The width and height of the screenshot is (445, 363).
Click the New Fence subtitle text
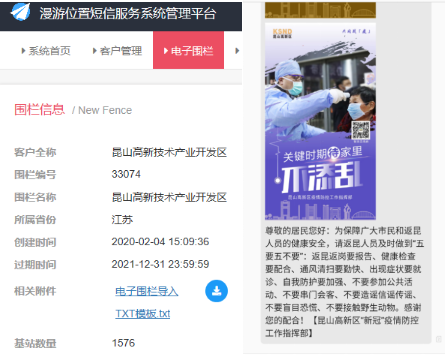tap(105, 110)
